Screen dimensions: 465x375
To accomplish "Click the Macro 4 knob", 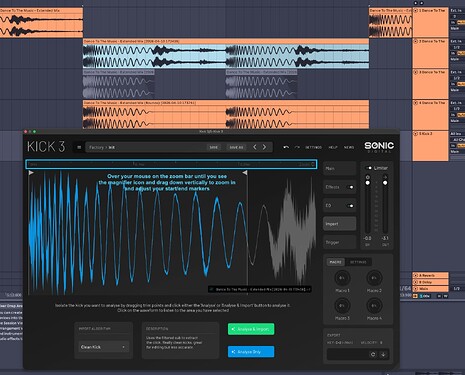I will tap(374, 305).
